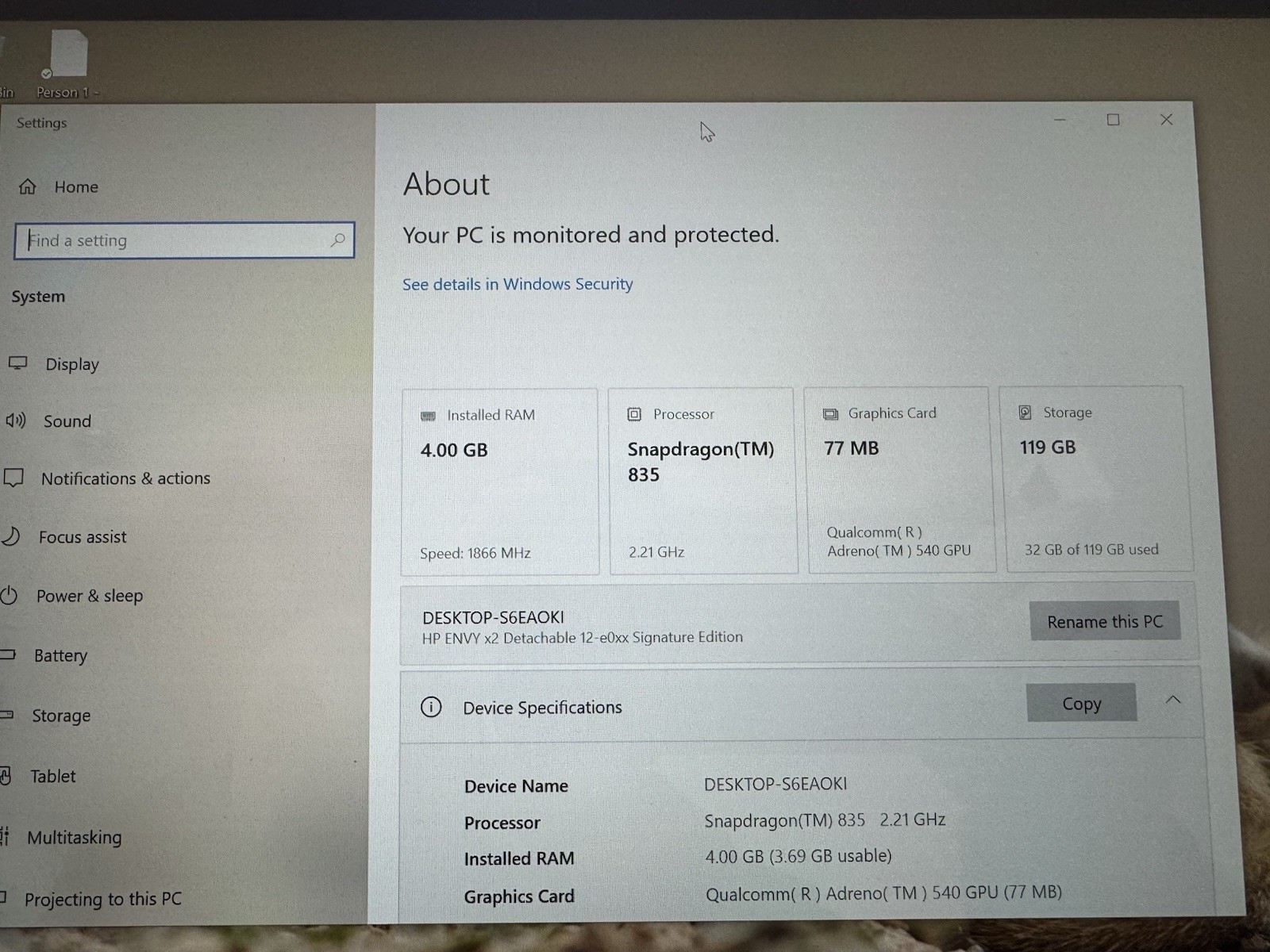This screenshot has height=952, width=1270.
Task: Click the Home house icon
Action: [x=28, y=186]
